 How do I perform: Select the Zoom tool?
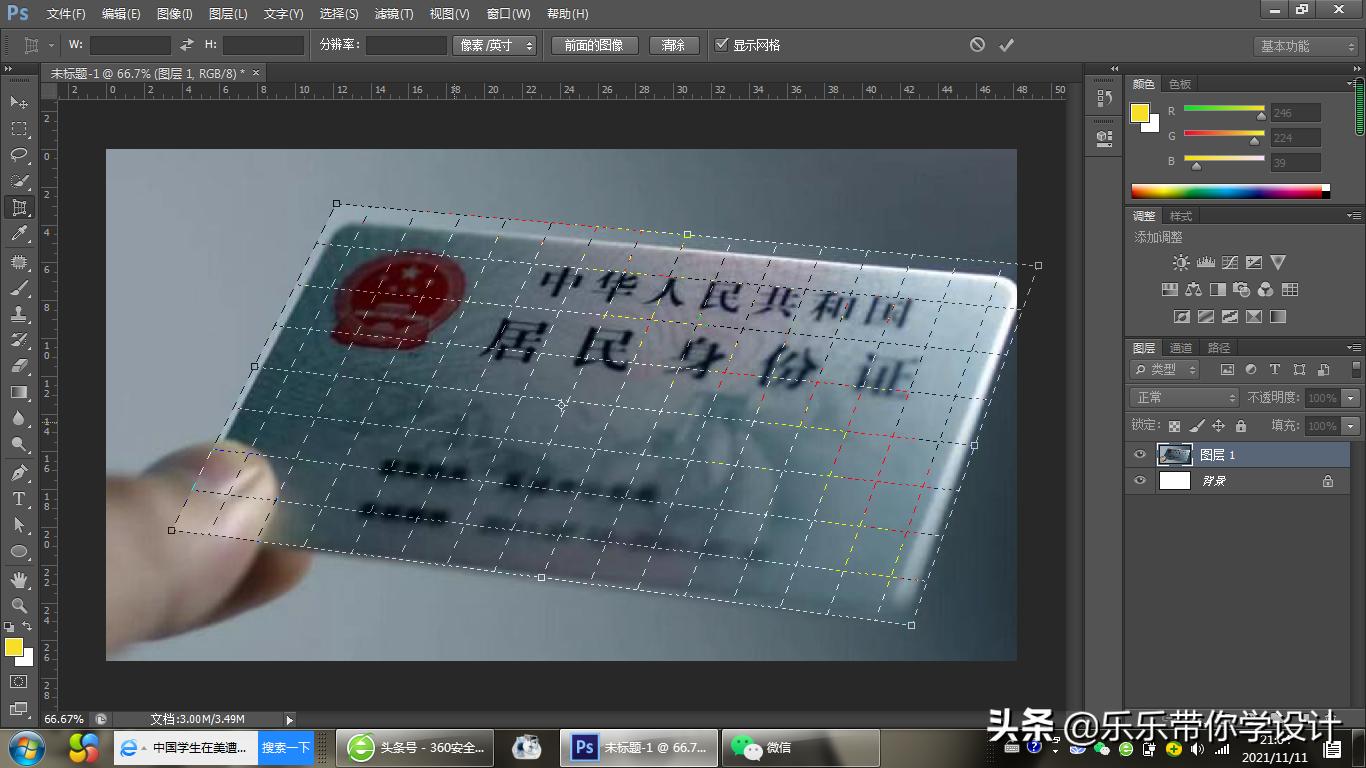[18, 605]
